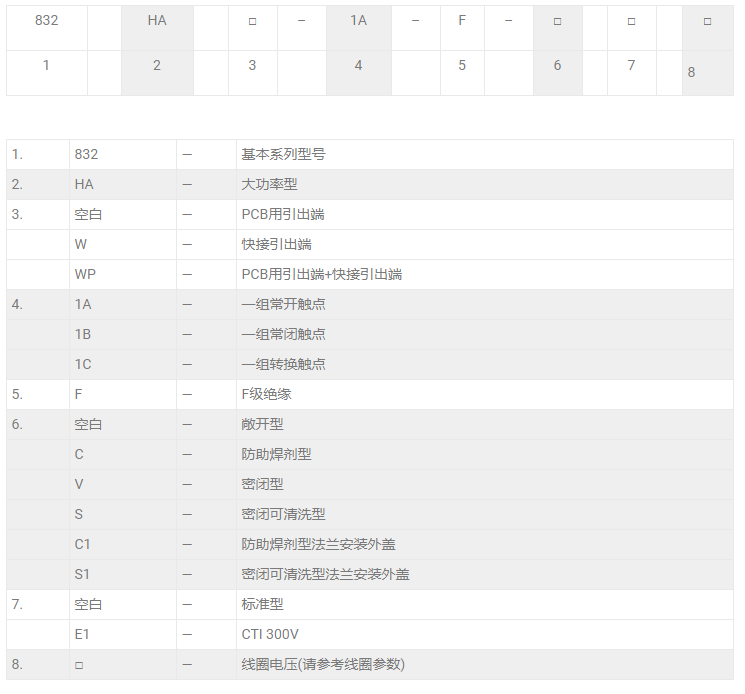745x694 pixels.
Task: Click the V code for 密闭型
Action: (x=79, y=484)
